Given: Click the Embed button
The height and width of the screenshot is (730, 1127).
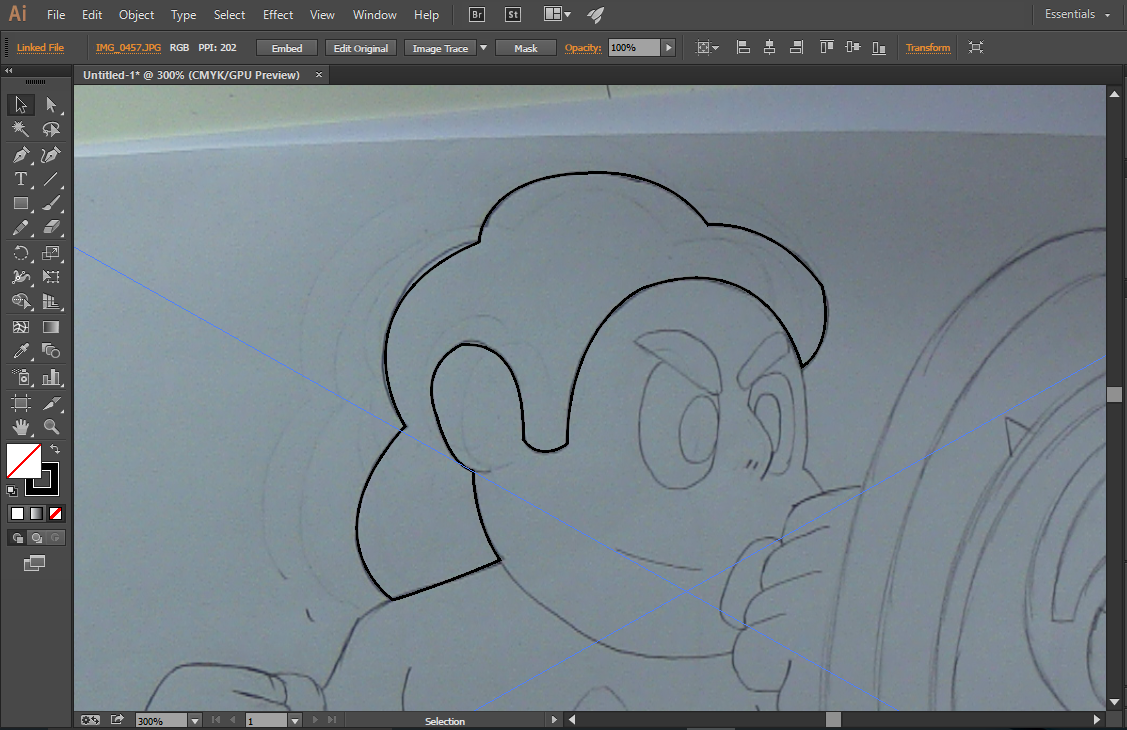Looking at the screenshot, I should [x=287, y=48].
